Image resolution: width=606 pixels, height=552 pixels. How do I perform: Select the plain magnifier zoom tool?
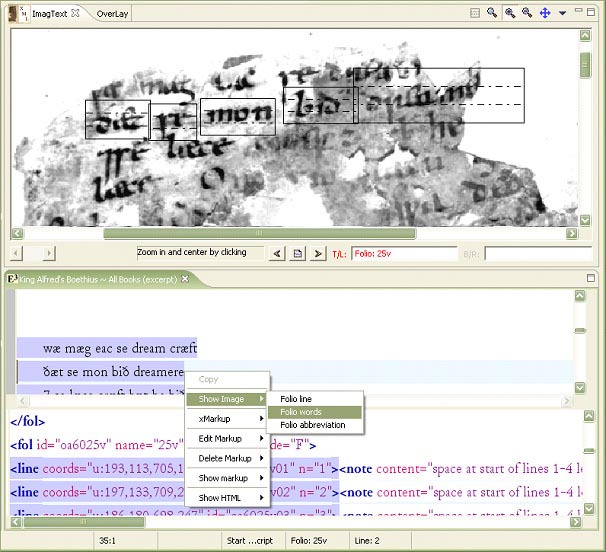coord(492,13)
